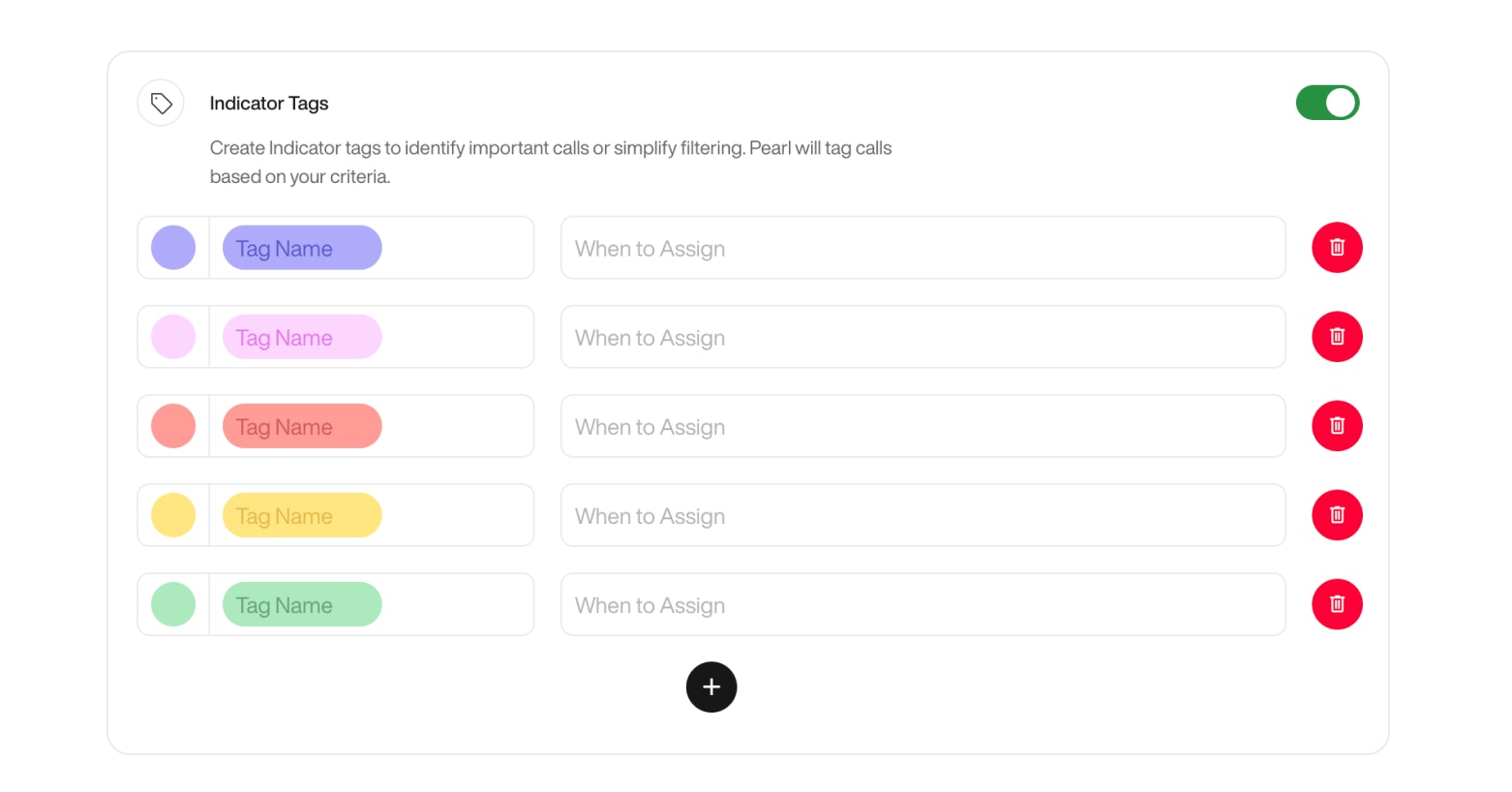The image size is (1512, 792).
Task: Click the yellow row's When to Assign field
Action: click(x=922, y=515)
